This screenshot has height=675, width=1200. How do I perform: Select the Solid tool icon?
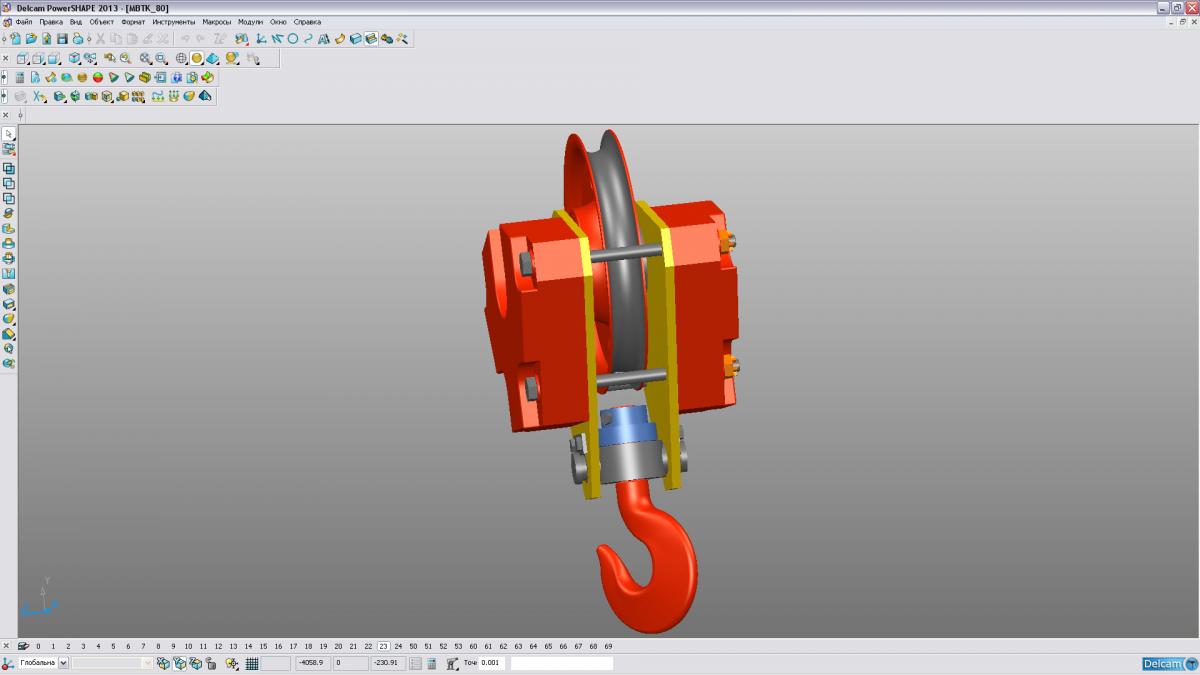[355, 38]
